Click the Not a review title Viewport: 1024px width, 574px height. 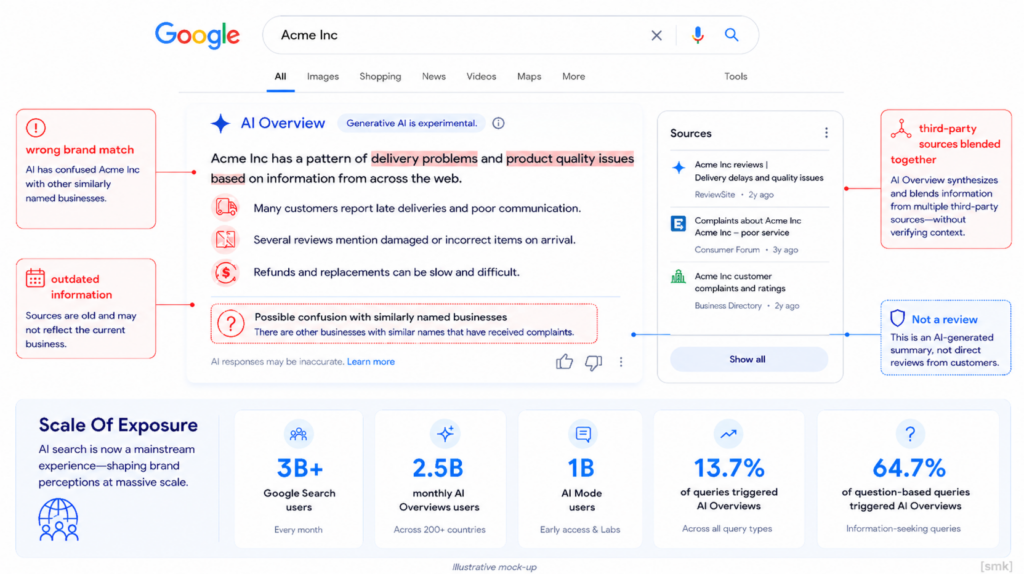pos(945,319)
